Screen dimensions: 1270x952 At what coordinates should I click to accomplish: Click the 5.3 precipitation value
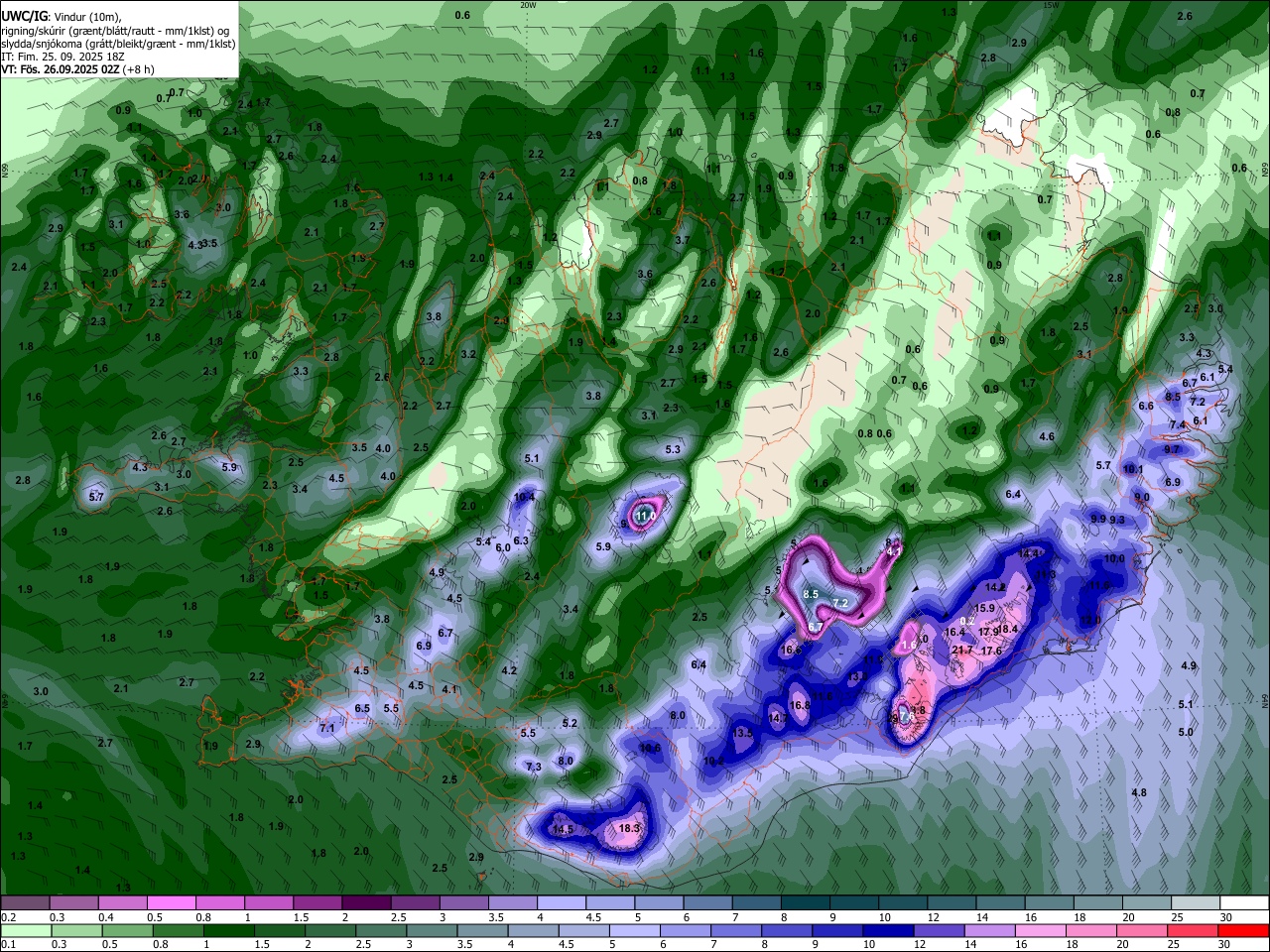point(673,450)
